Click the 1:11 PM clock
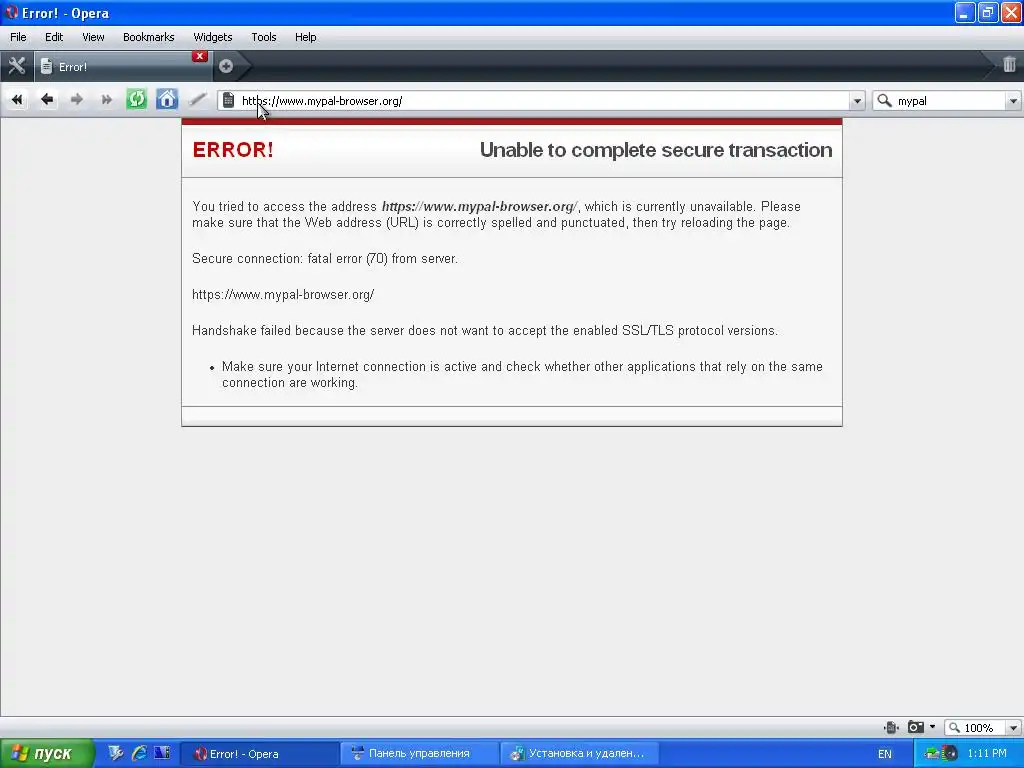Screen dimensions: 1024x768 pos(987,754)
